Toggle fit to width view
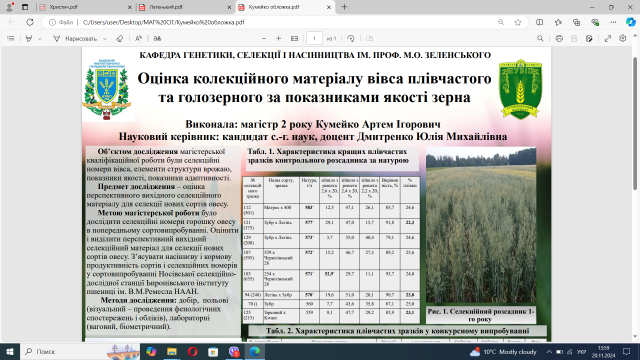This screenshot has height=360, width=640. pyautogui.click(x=294, y=38)
